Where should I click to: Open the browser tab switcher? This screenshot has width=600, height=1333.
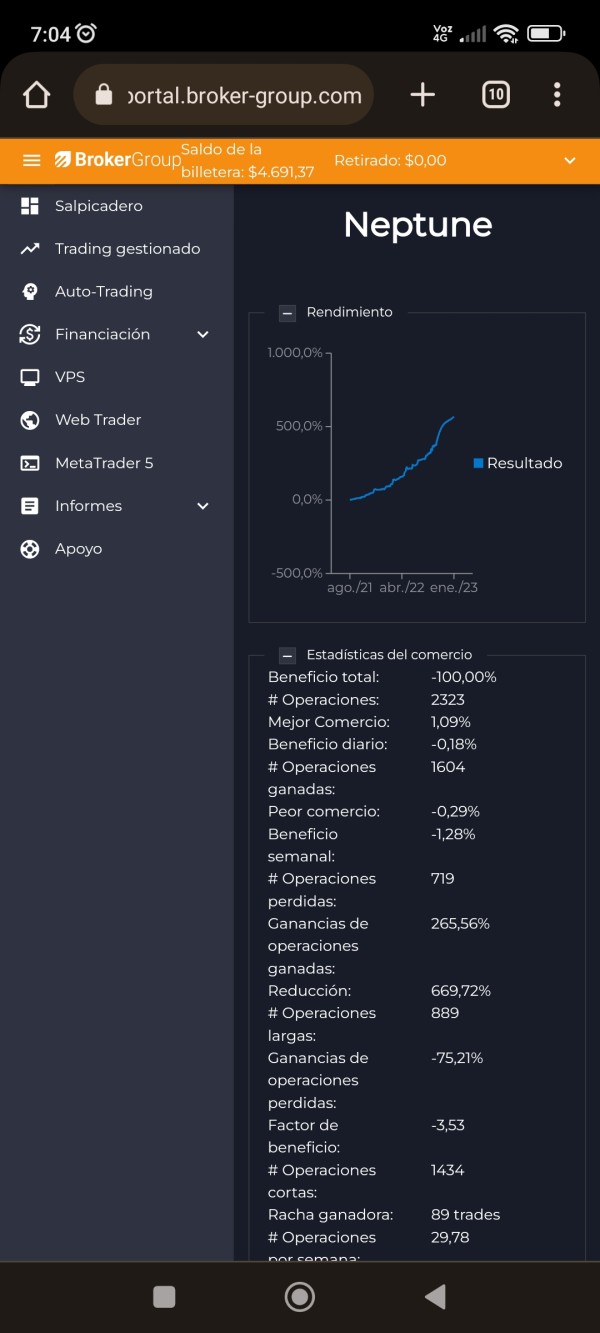(495, 95)
